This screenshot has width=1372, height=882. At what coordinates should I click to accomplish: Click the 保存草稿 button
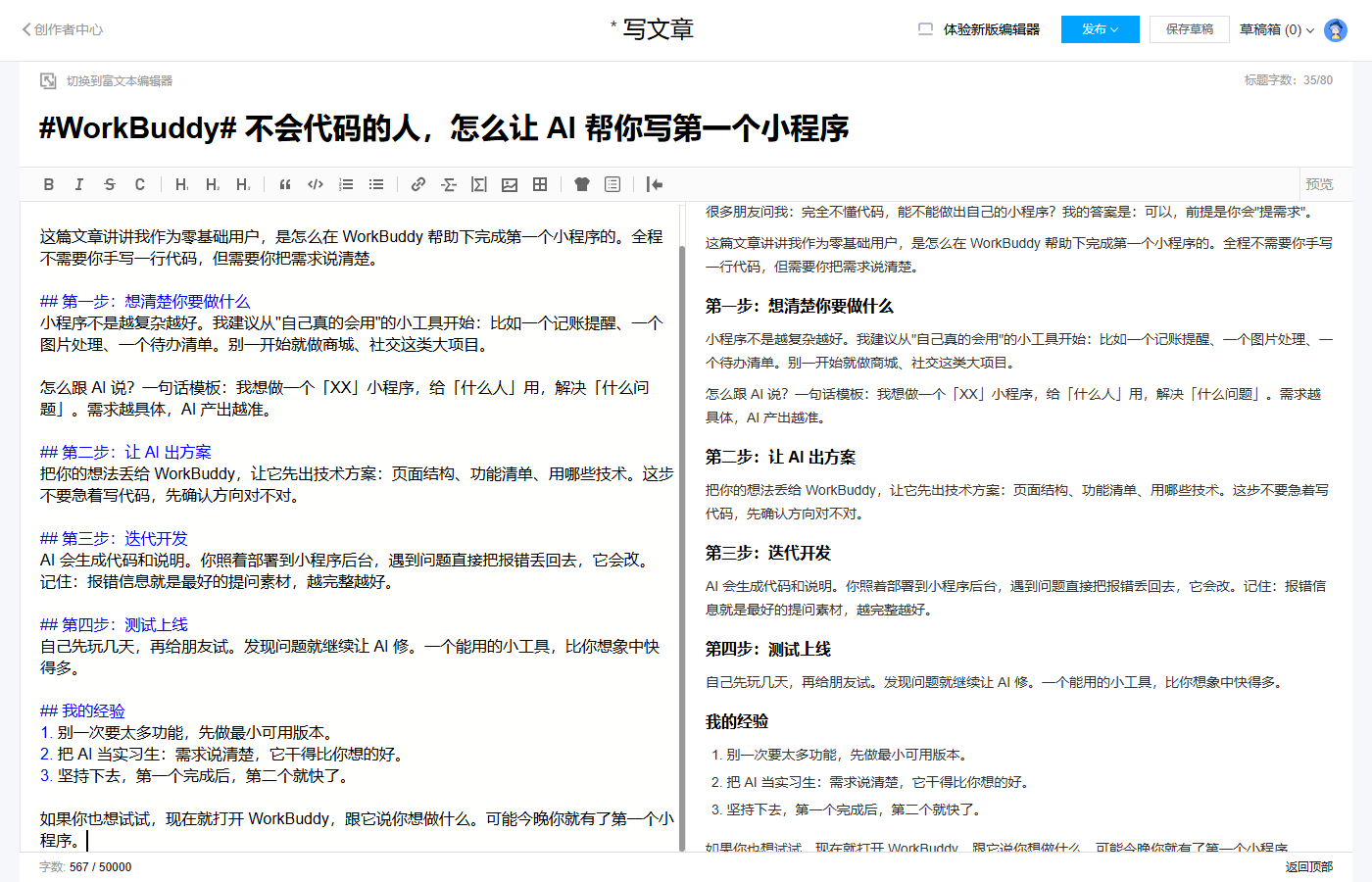tap(1190, 29)
